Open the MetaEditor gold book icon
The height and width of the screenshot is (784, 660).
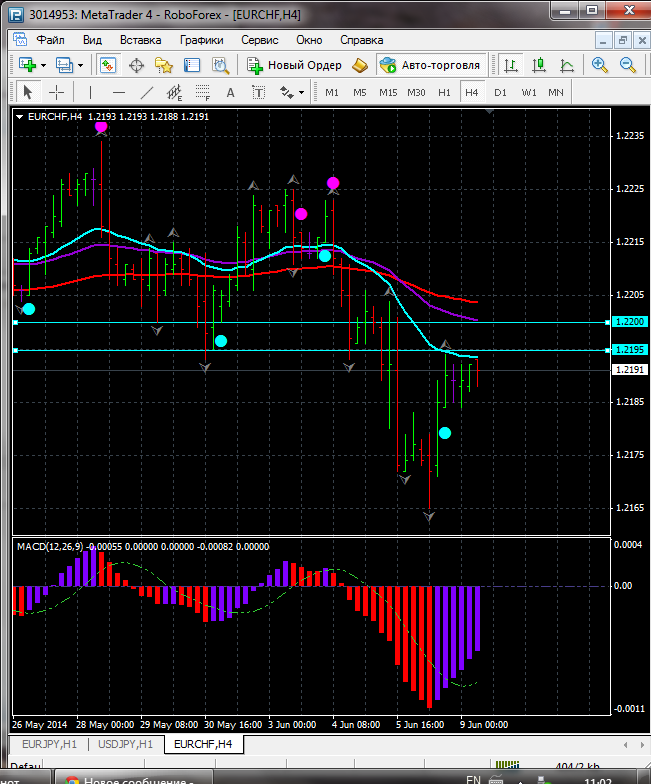360,65
